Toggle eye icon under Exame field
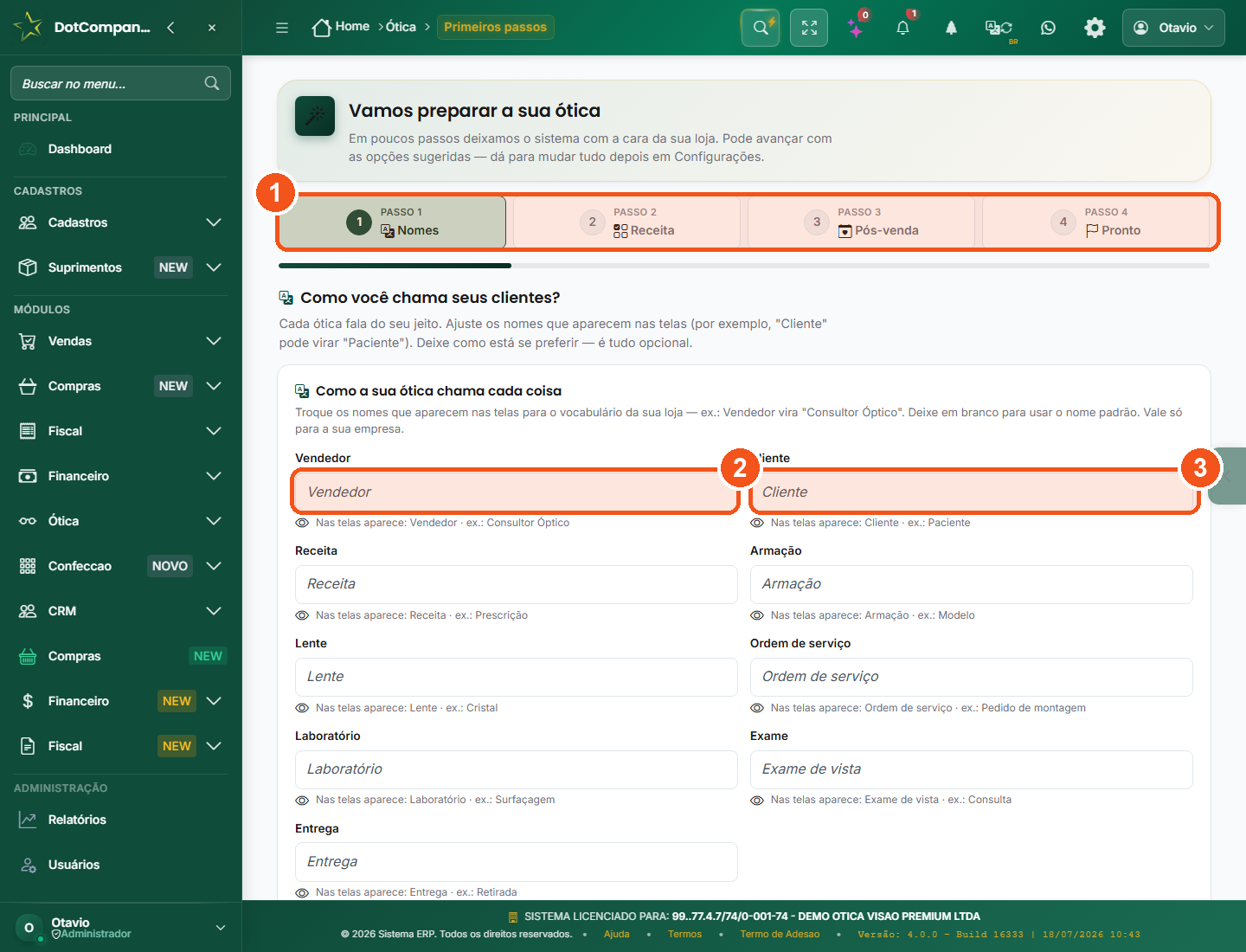 coord(757,800)
